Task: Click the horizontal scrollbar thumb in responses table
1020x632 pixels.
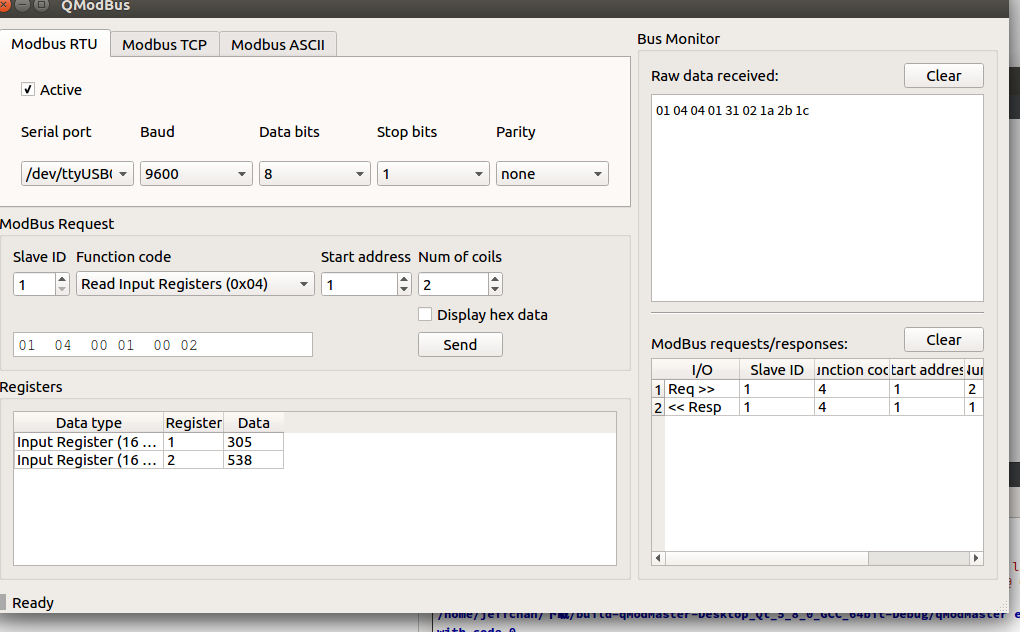Action: (767, 558)
